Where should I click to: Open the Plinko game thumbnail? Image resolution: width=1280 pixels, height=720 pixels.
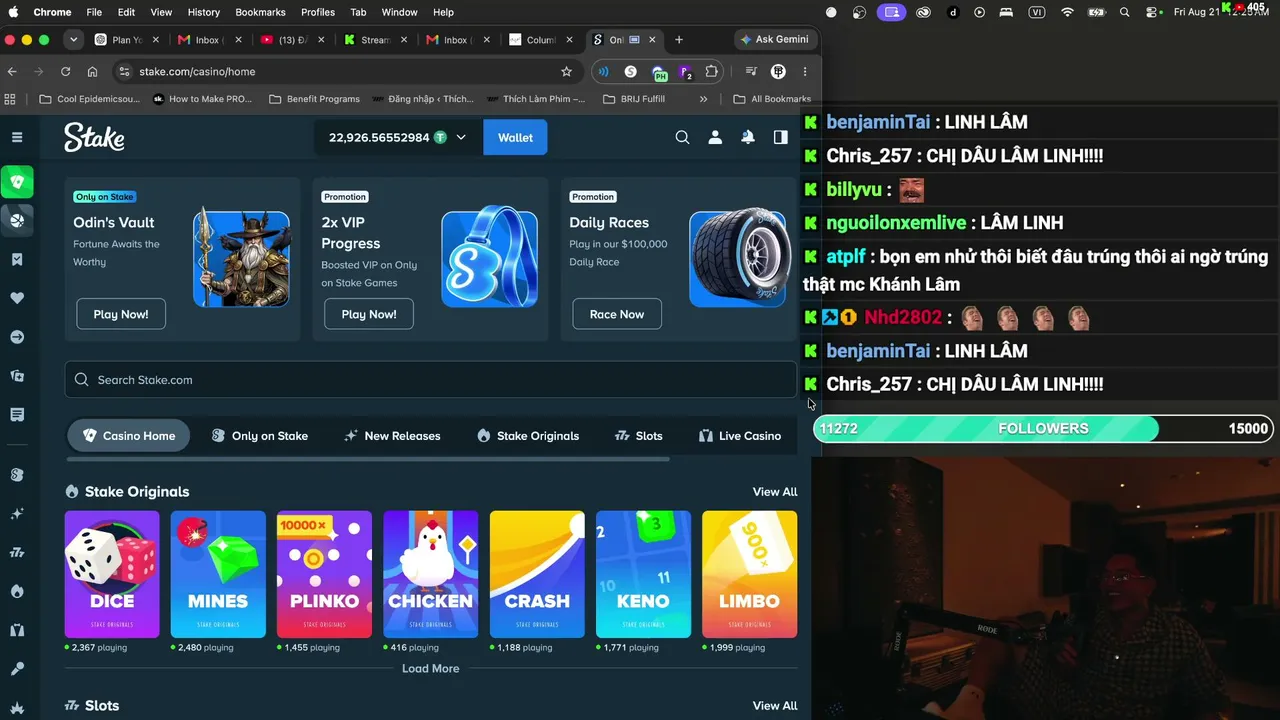coord(324,574)
